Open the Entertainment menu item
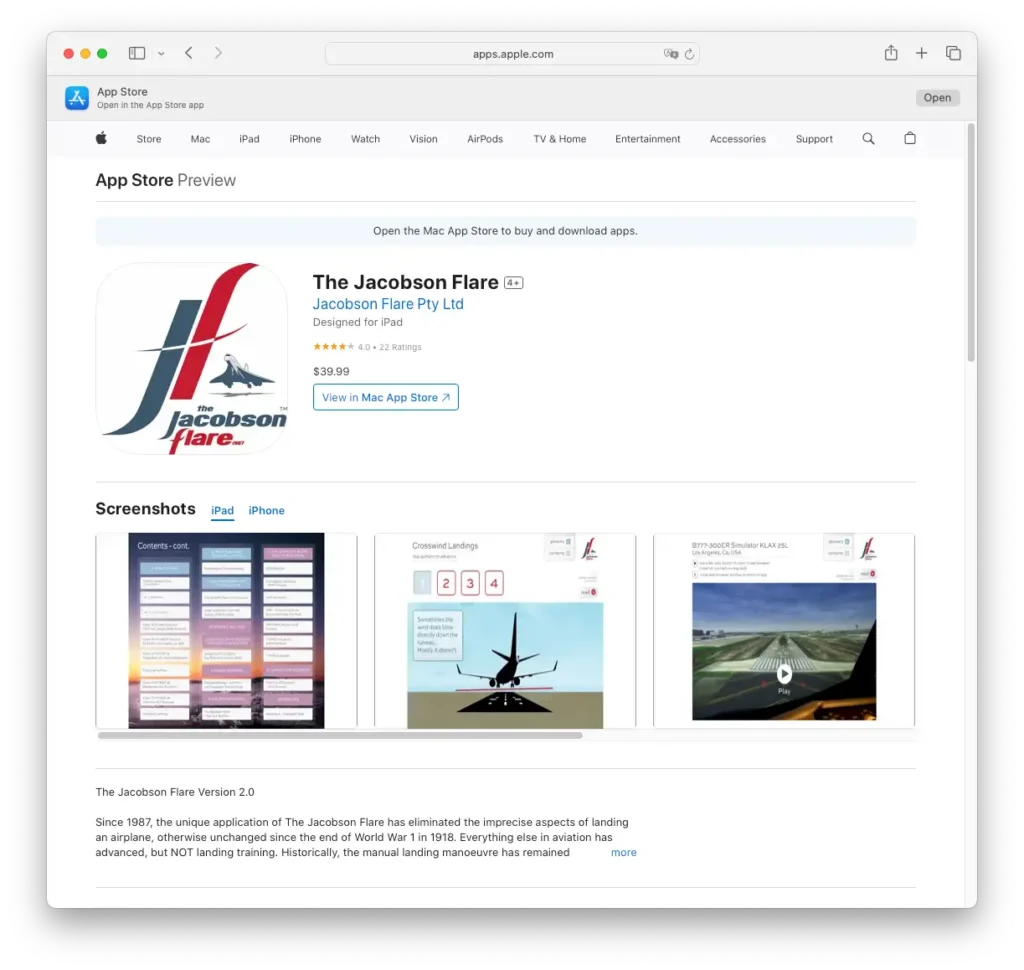Viewport: 1024px width, 970px height. click(647, 139)
